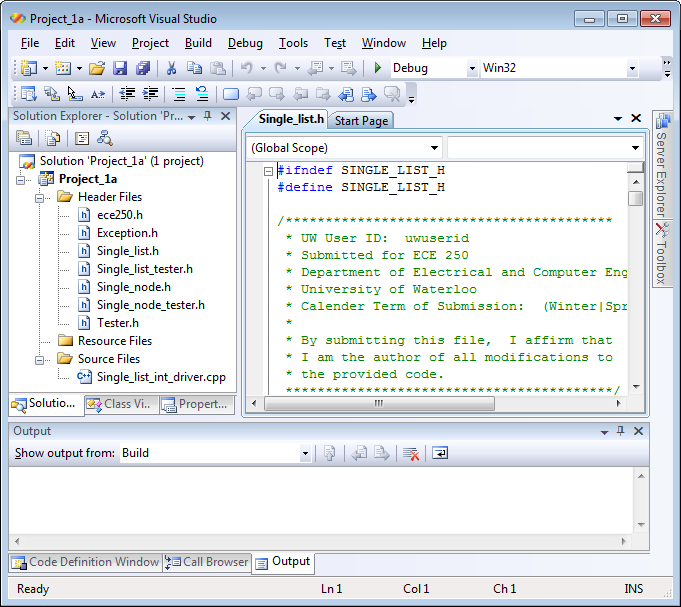Open the Debug configuration dropdown

pyautogui.click(x=471, y=69)
